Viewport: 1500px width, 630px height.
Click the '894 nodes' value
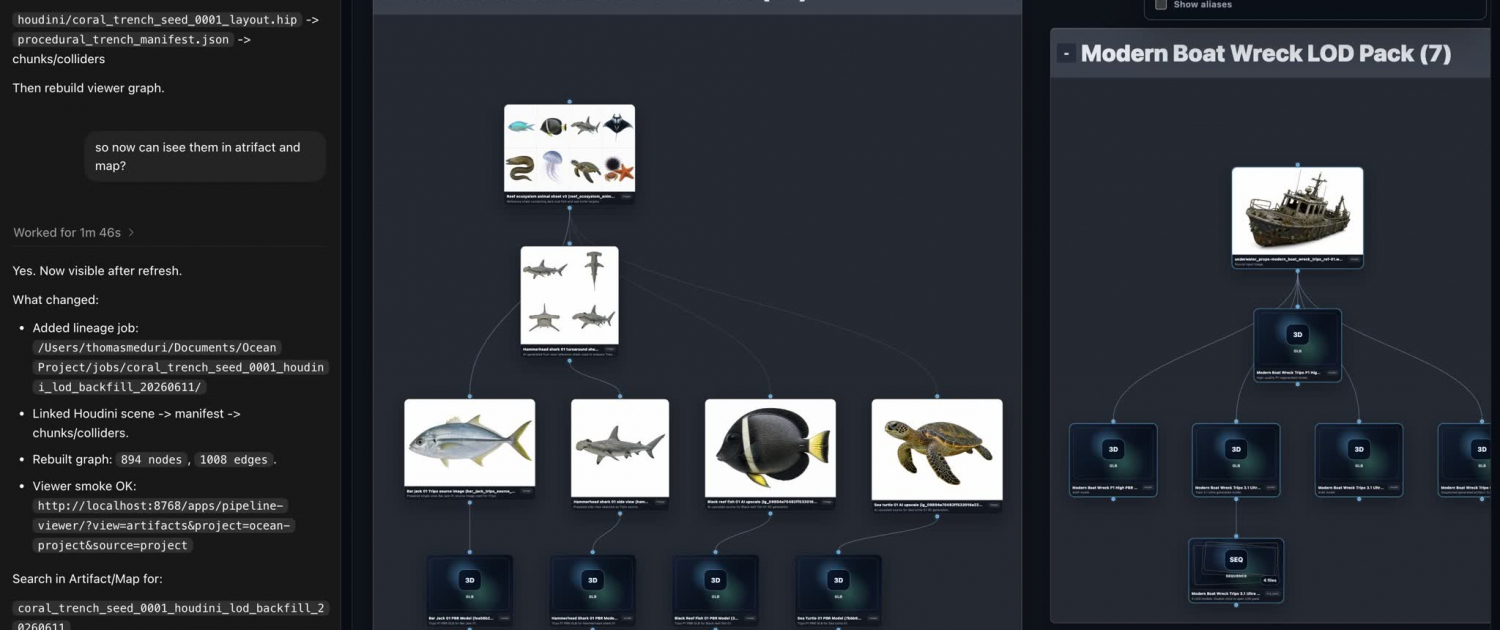tap(152, 459)
